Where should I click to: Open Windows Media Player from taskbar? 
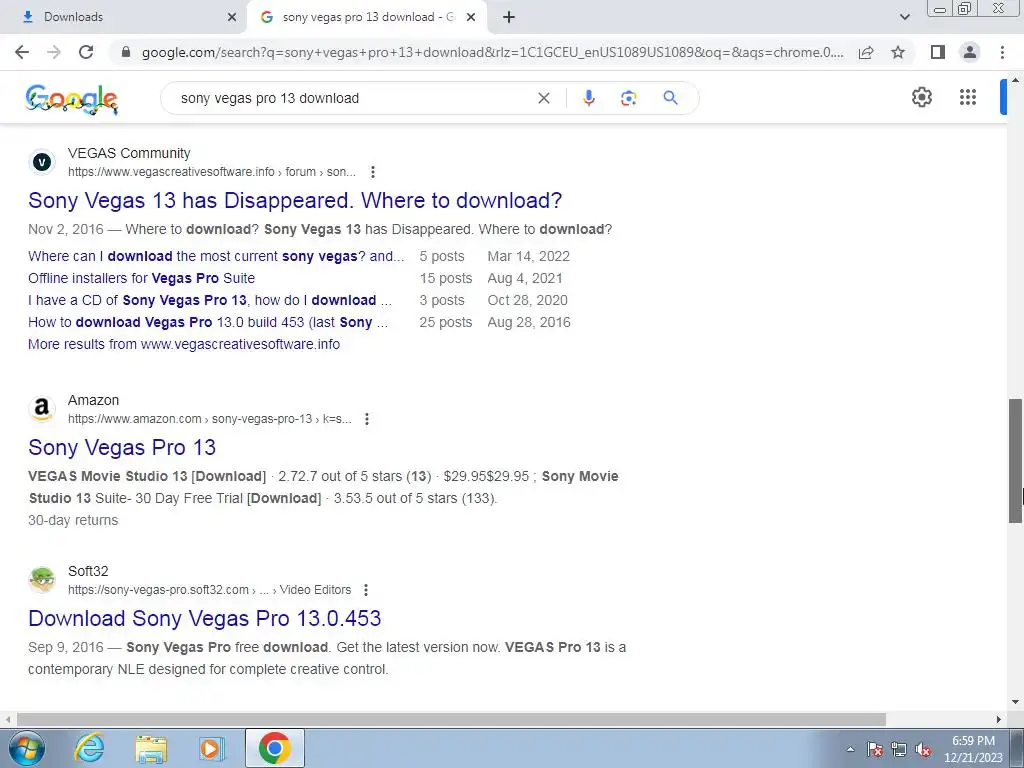click(212, 748)
